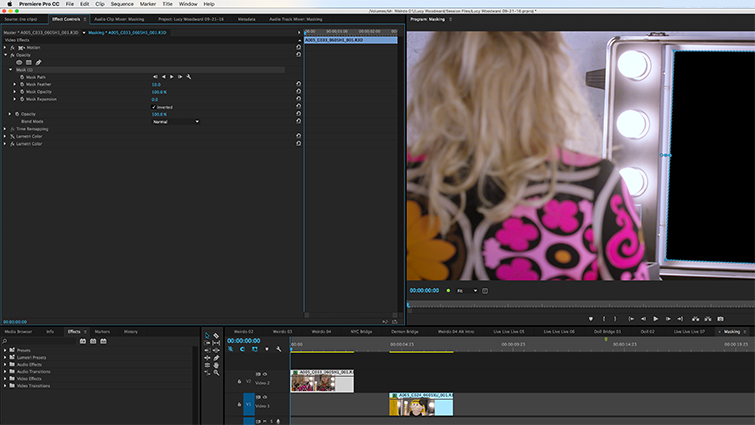Screen dimensions: 755x425
Task: Click the Extract button in Program Monitor
Action: (708, 319)
